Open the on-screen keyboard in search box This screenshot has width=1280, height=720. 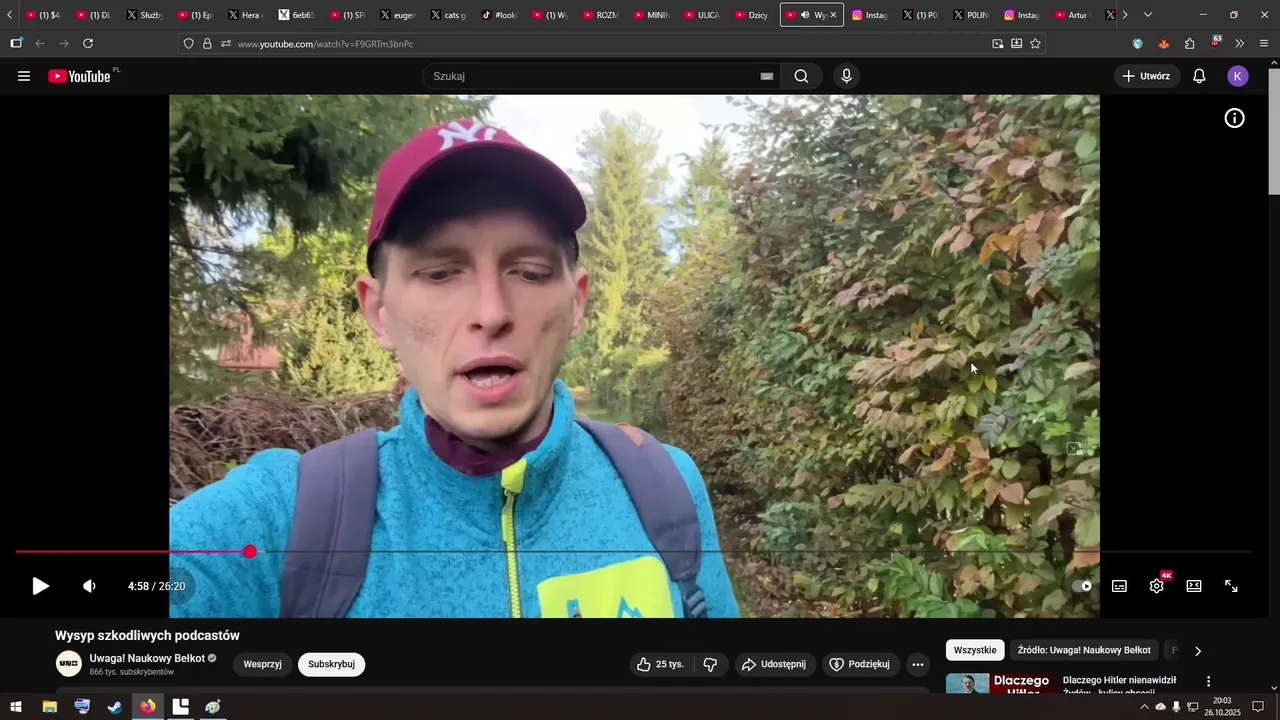[x=767, y=76]
